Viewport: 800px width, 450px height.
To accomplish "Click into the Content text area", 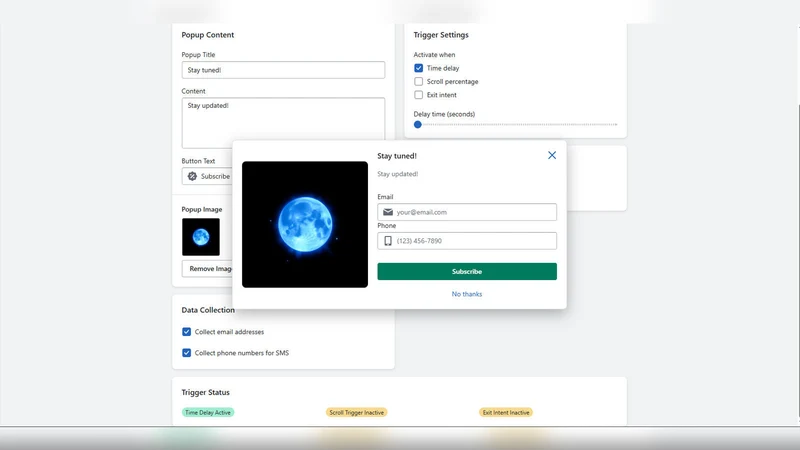I will coord(283,123).
